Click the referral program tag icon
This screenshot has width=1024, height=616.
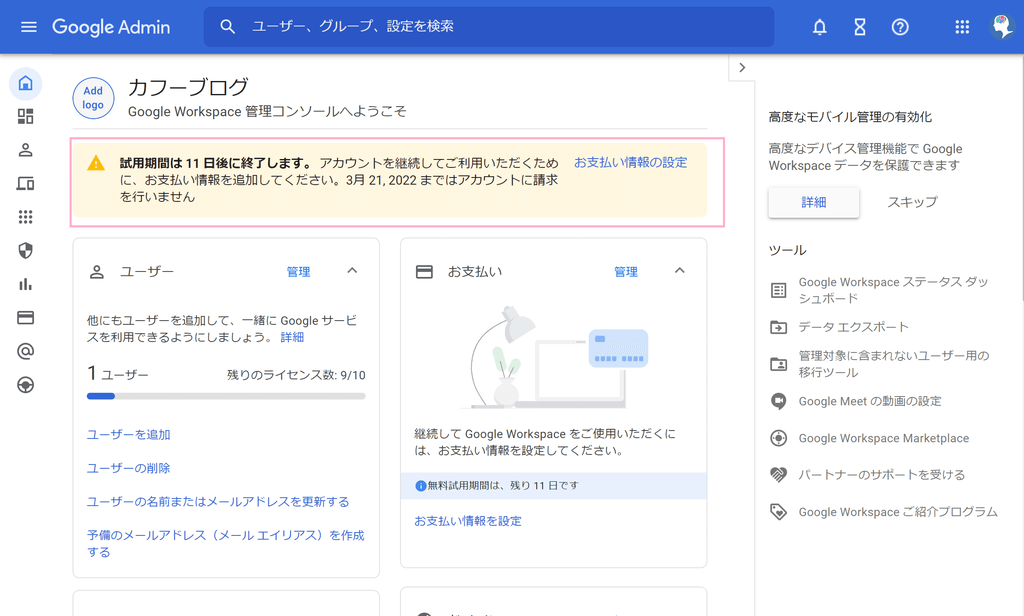tap(778, 512)
